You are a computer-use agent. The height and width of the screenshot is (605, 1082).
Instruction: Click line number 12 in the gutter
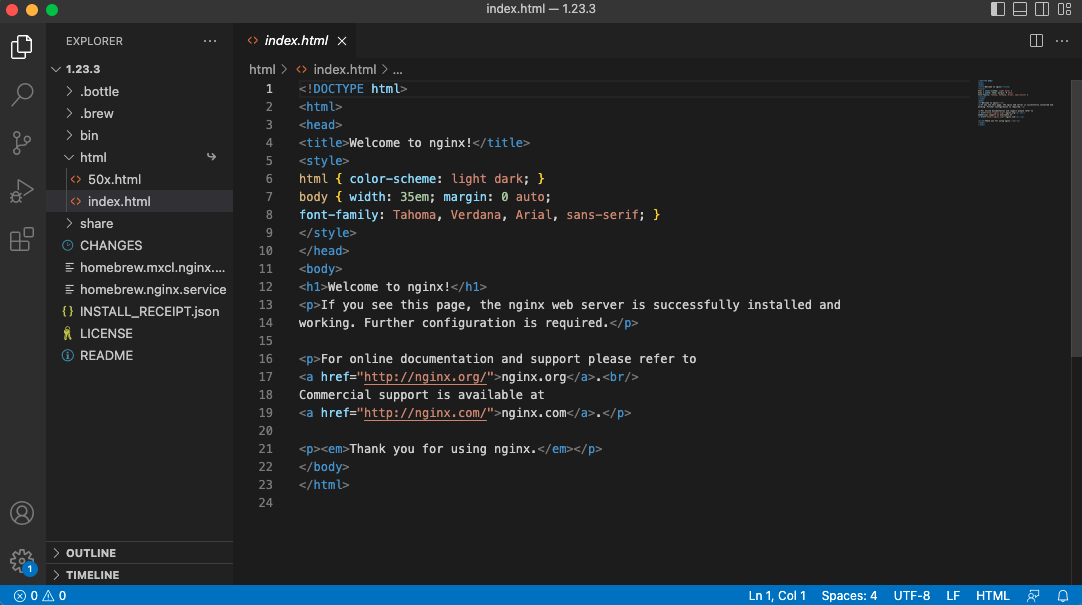266,287
